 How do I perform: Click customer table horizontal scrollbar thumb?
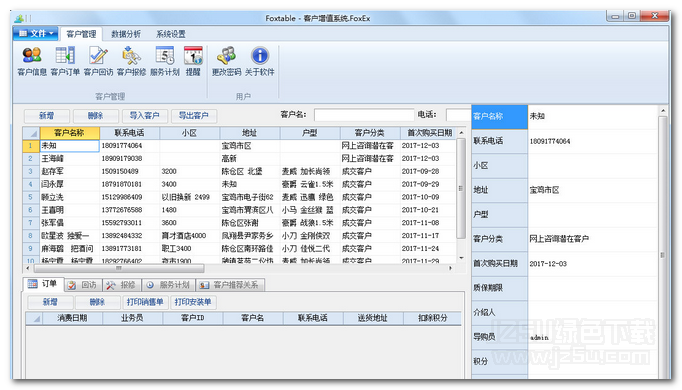coord(118,268)
